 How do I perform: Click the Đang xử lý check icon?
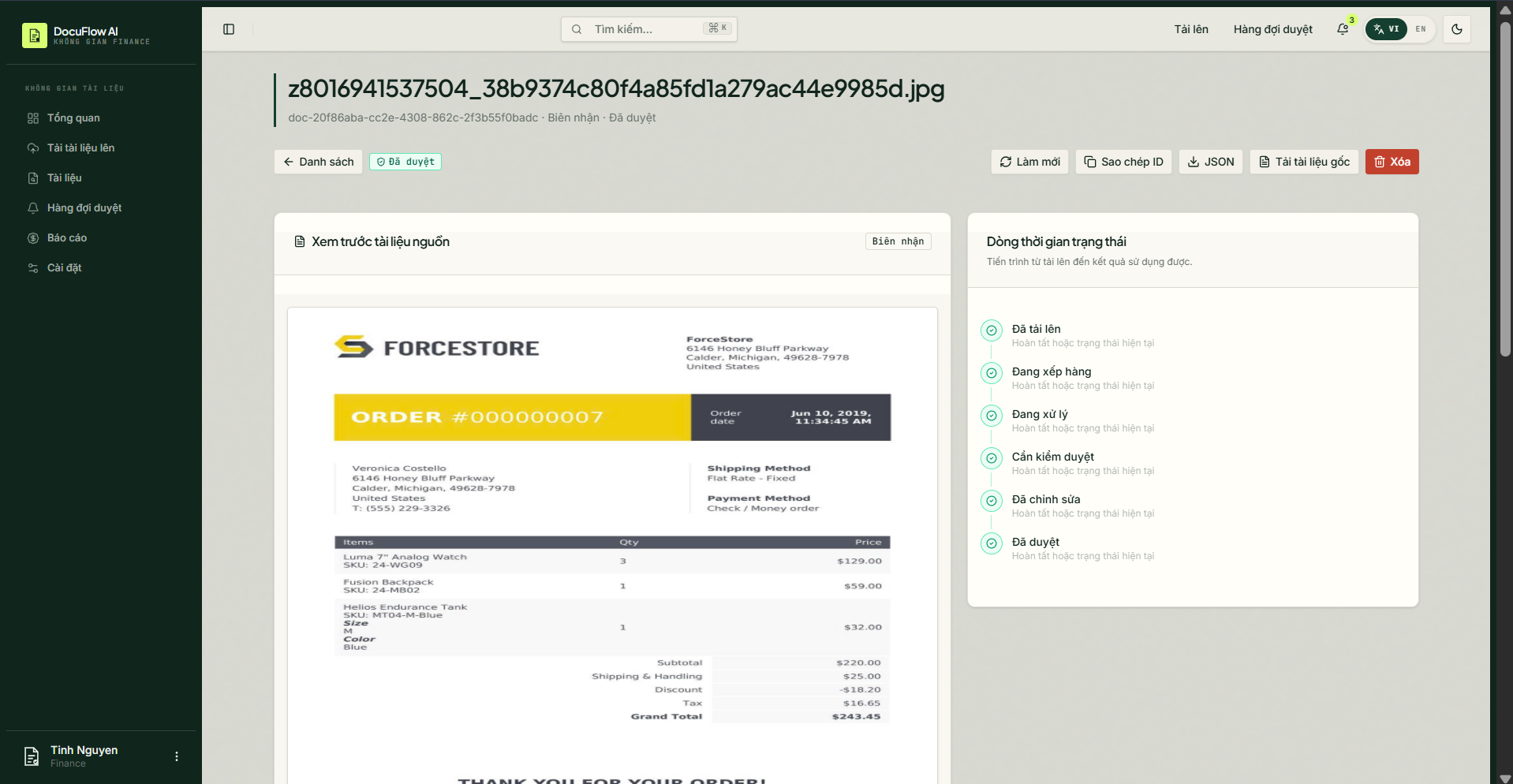tap(992, 416)
